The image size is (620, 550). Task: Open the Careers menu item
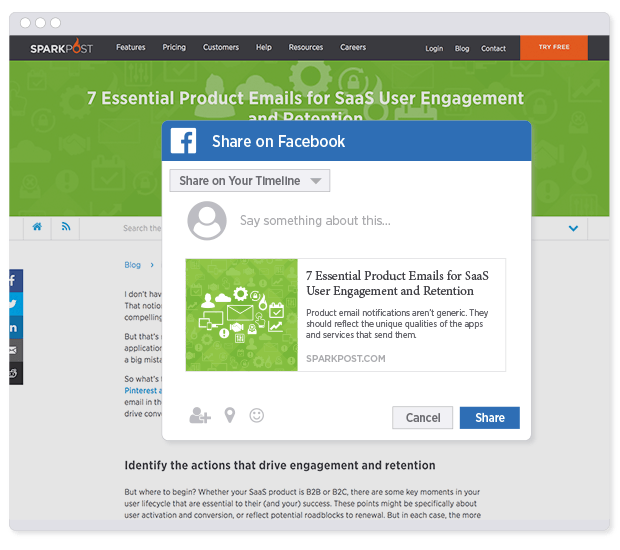pyautogui.click(x=353, y=47)
